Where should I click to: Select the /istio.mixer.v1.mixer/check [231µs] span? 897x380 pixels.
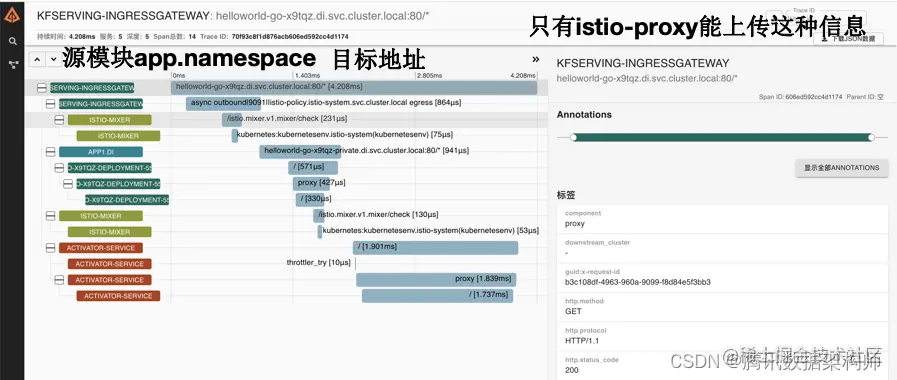tap(232, 119)
